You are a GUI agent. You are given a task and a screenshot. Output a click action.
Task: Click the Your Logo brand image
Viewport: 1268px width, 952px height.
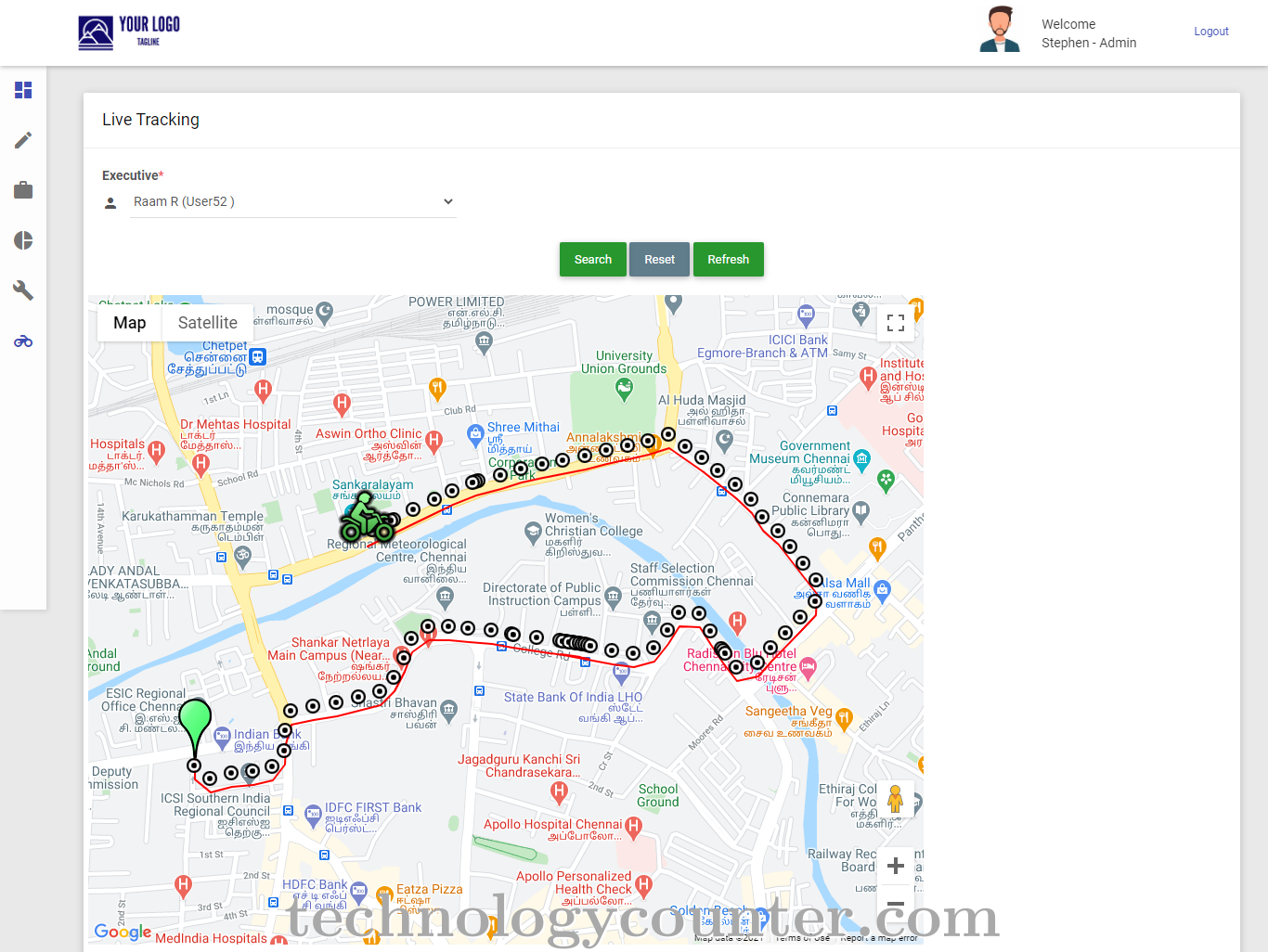tap(128, 32)
